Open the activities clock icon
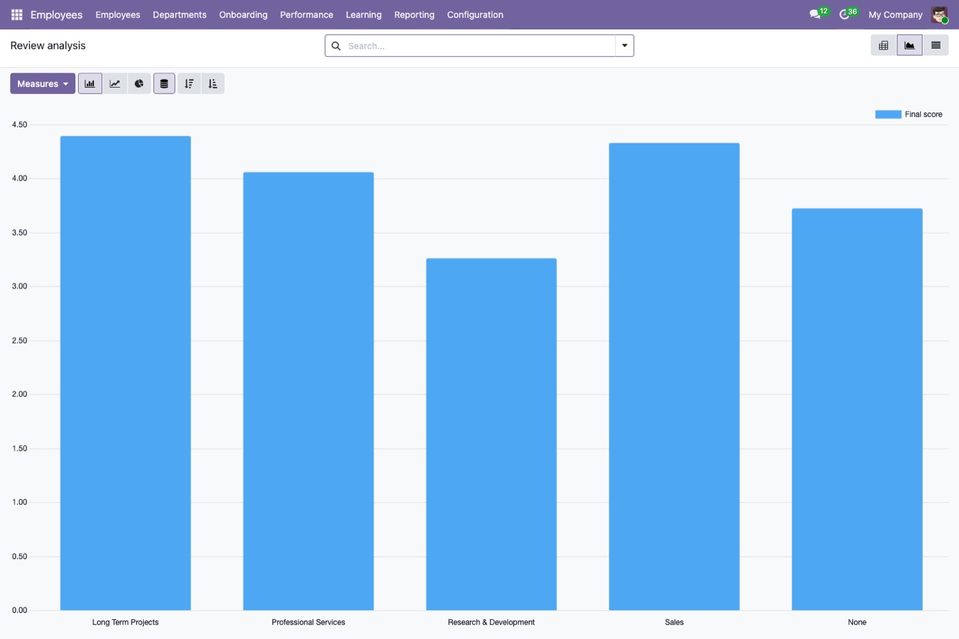Viewport: 959px width, 639px height. (847, 14)
